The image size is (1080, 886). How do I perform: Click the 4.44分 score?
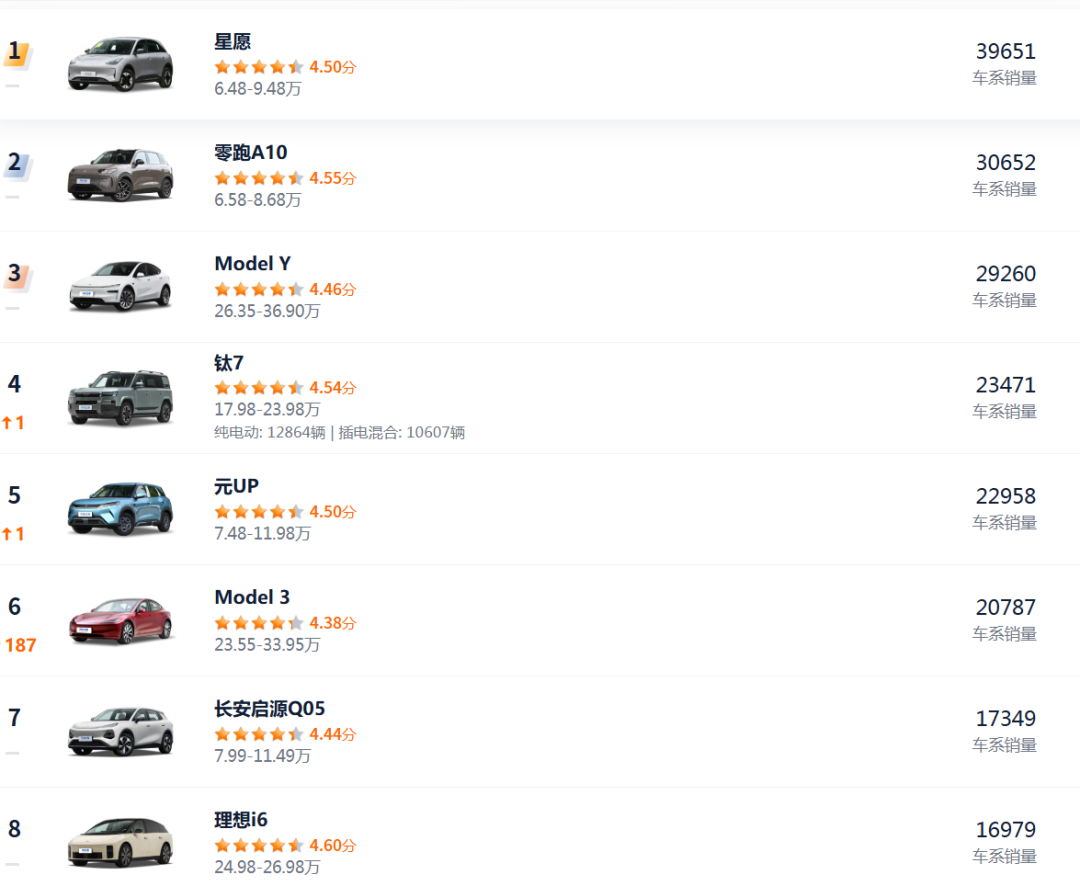click(333, 734)
